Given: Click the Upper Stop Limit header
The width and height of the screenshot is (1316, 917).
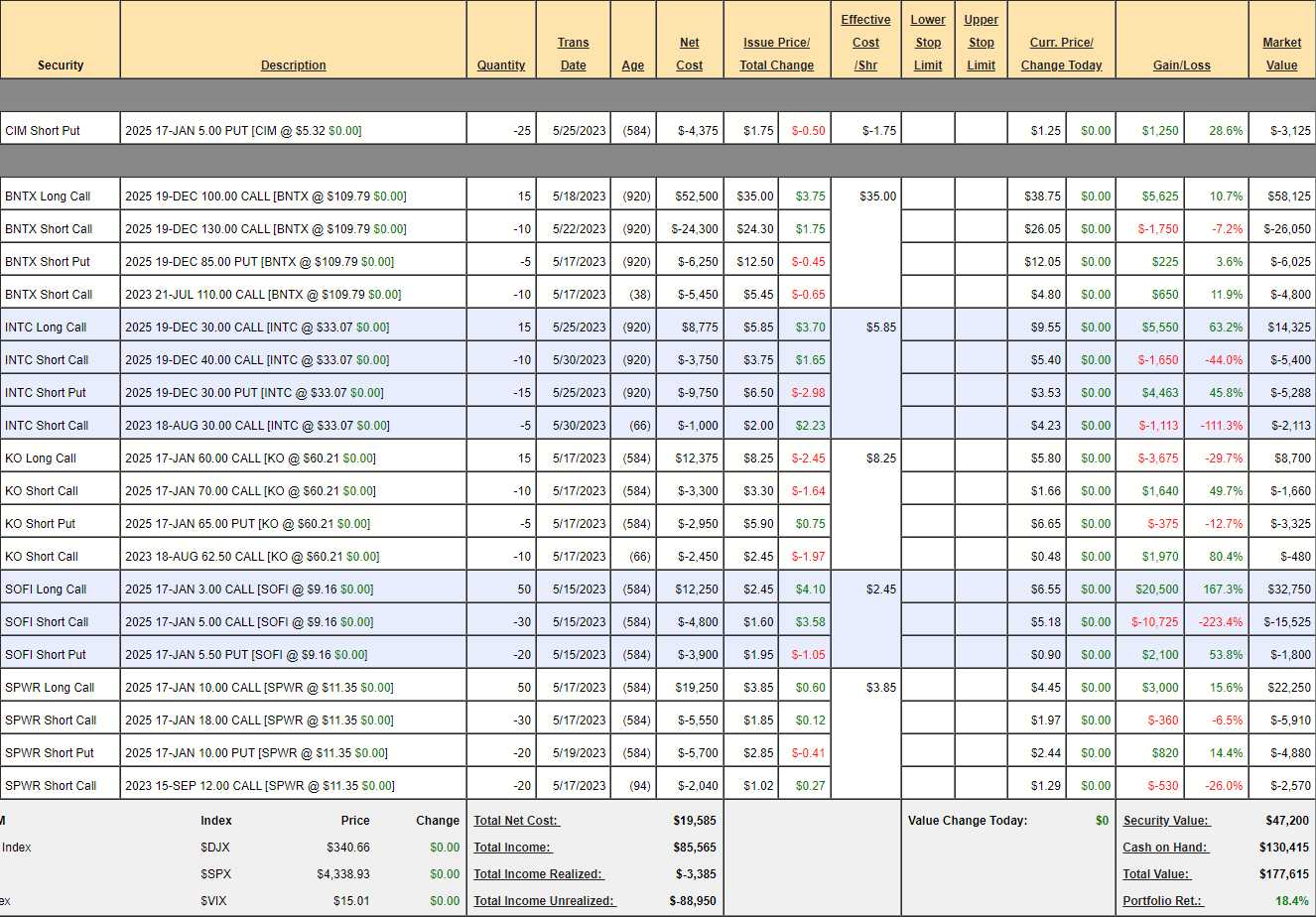Looking at the screenshot, I should click(981, 43).
